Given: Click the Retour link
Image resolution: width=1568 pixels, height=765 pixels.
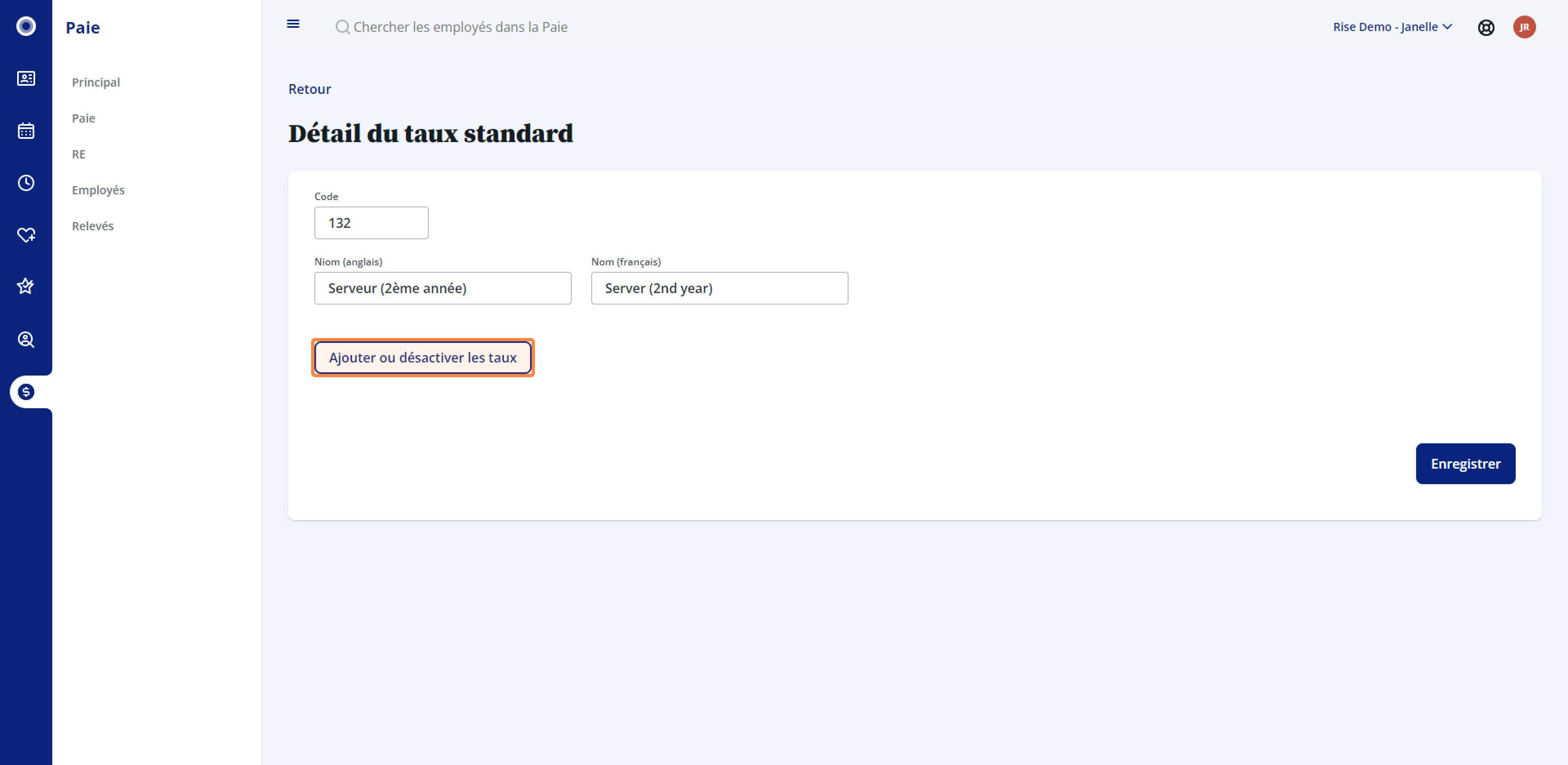Looking at the screenshot, I should pyautogui.click(x=309, y=89).
